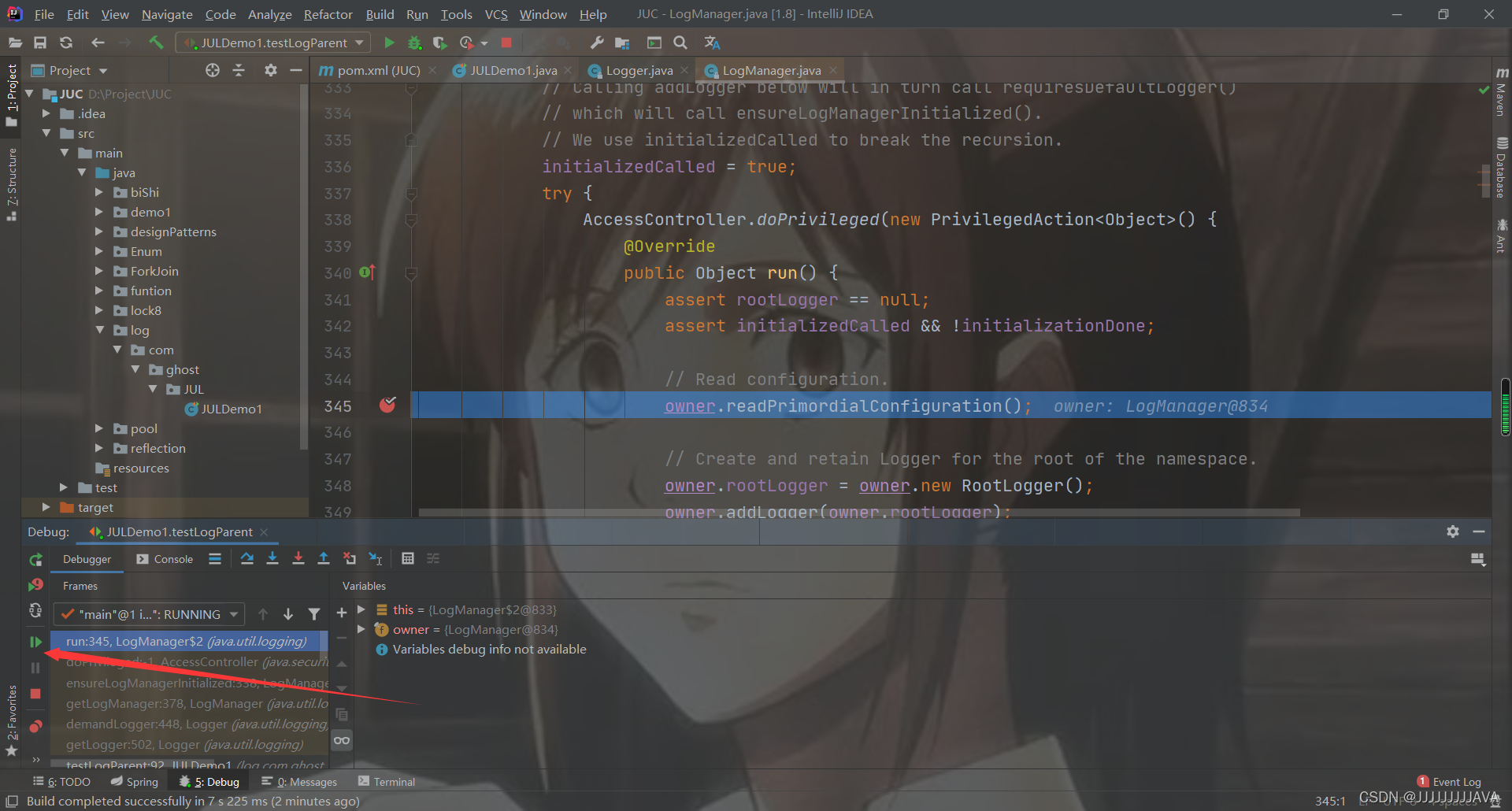Open the 0: Messages tool window
Screen dimensions: 1512x811
click(x=299, y=782)
